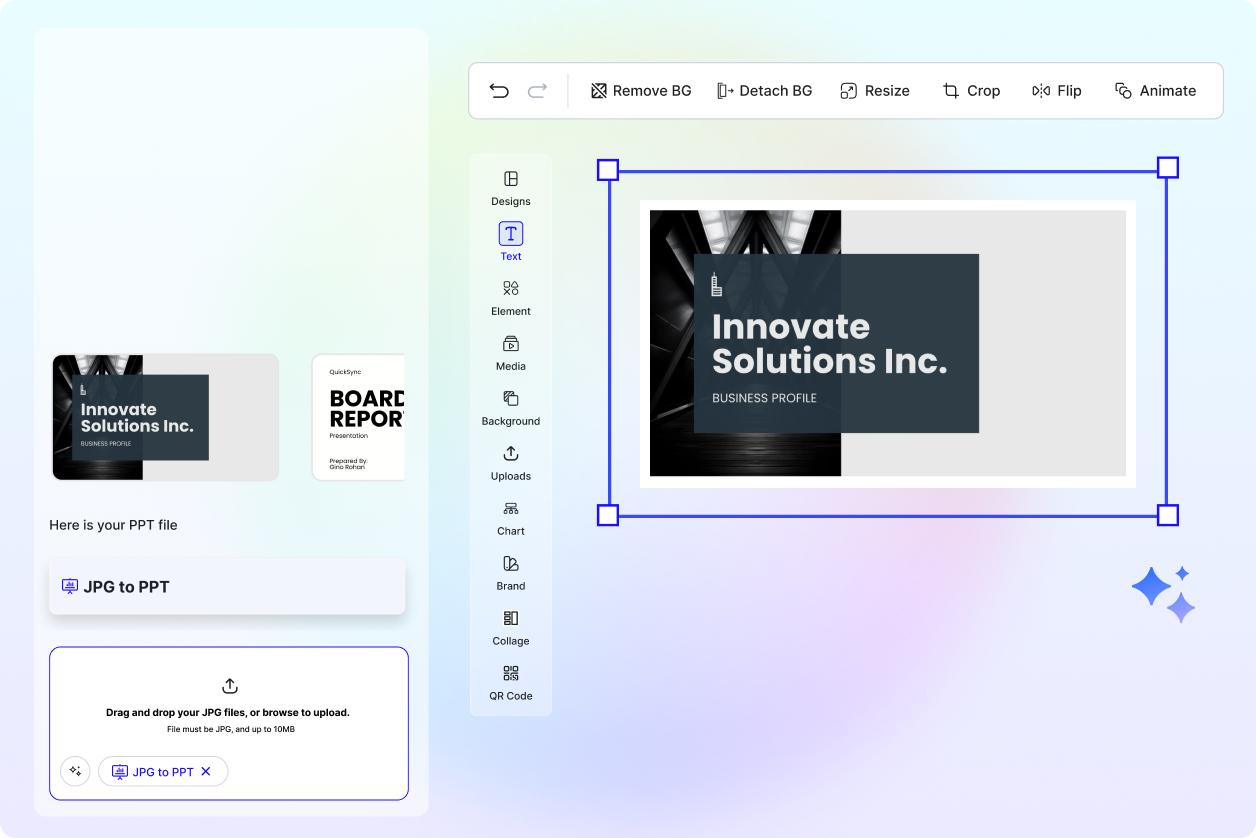Open the Element panel
Screen dimensions: 1256x838
pyautogui.click(x=510, y=298)
